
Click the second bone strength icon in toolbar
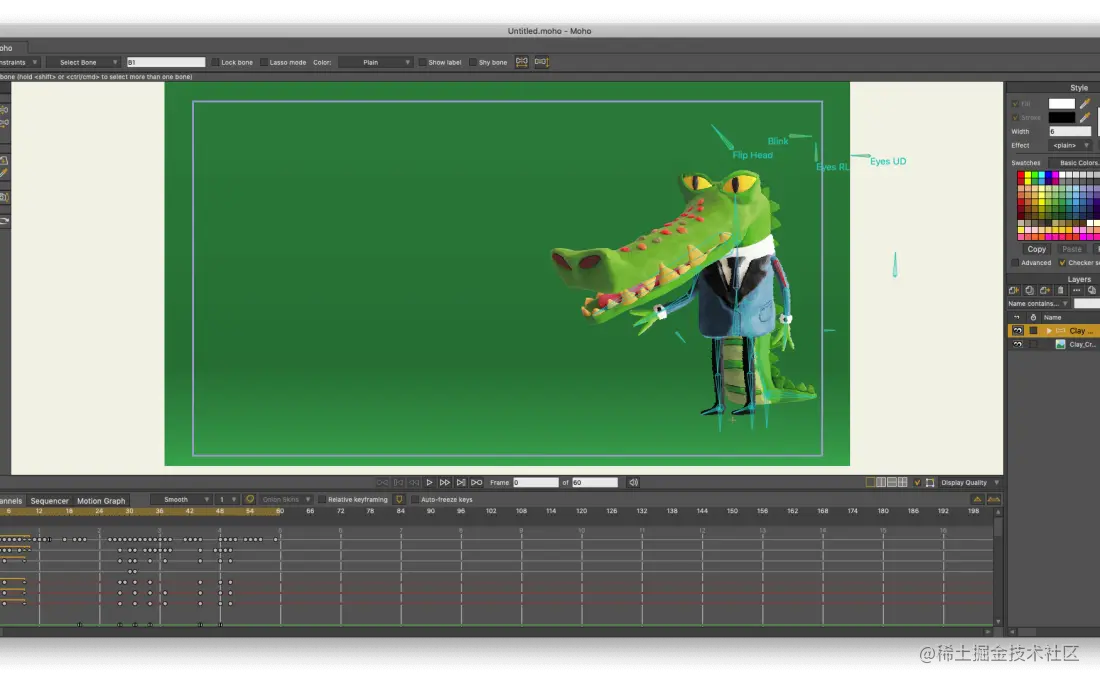point(541,62)
